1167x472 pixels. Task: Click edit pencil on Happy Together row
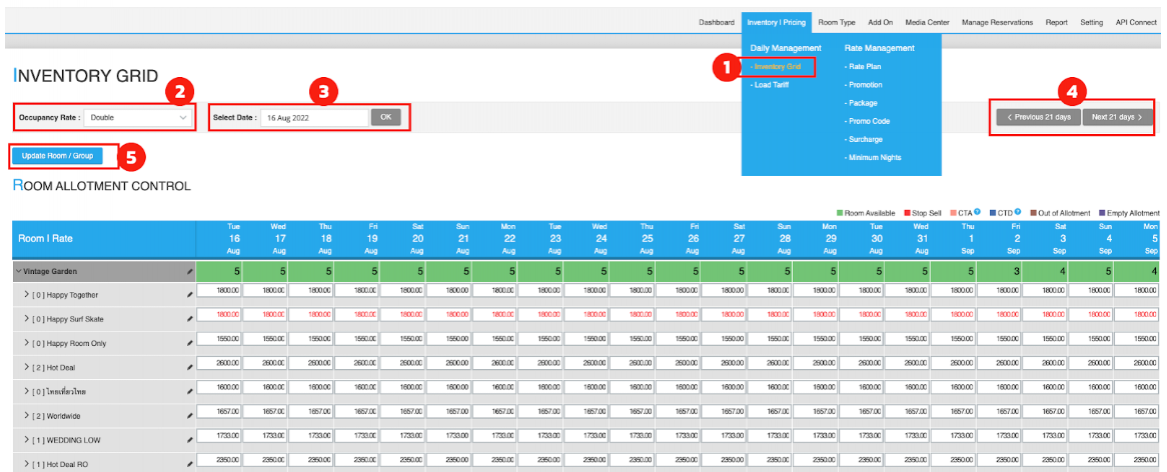click(x=189, y=295)
